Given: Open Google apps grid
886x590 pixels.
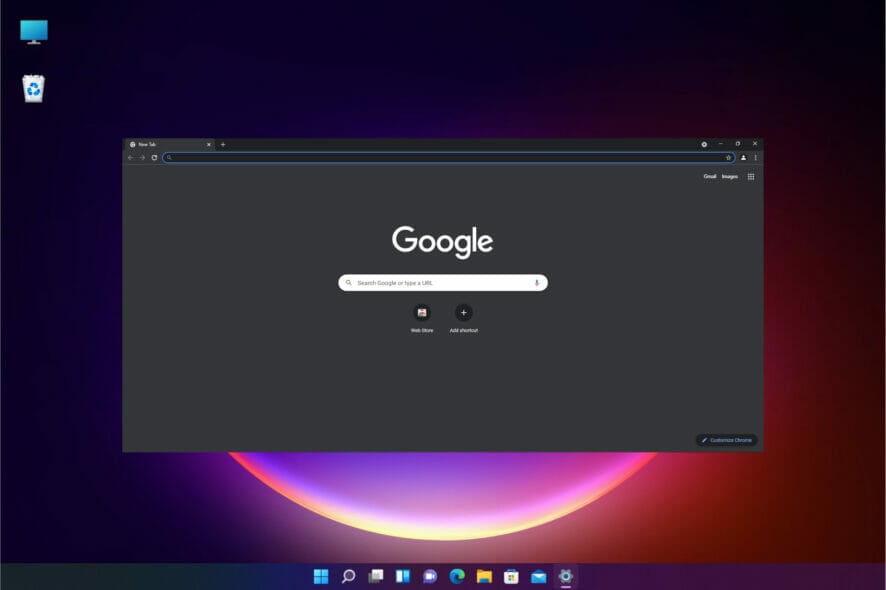Looking at the screenshot, I should 751,177.
